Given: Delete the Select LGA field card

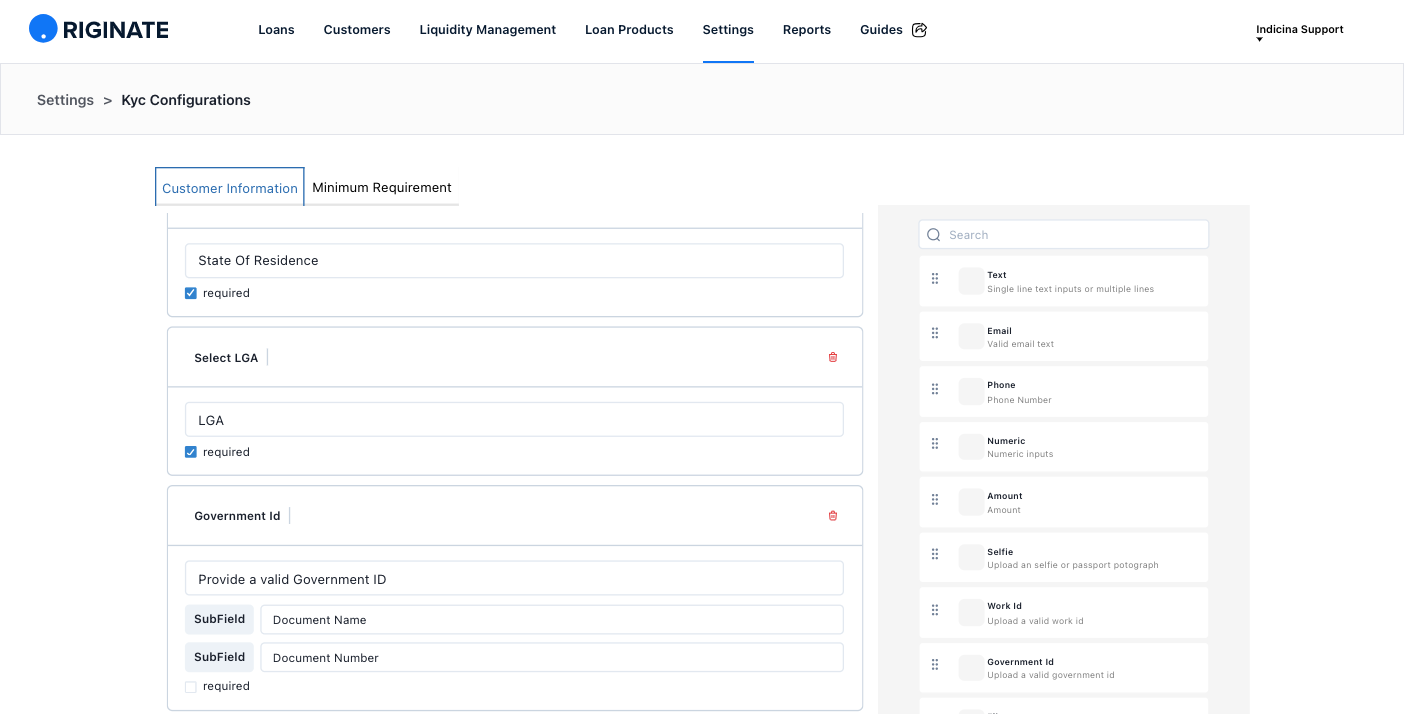Looking at the screenshot, I should [x=833, y=357].
